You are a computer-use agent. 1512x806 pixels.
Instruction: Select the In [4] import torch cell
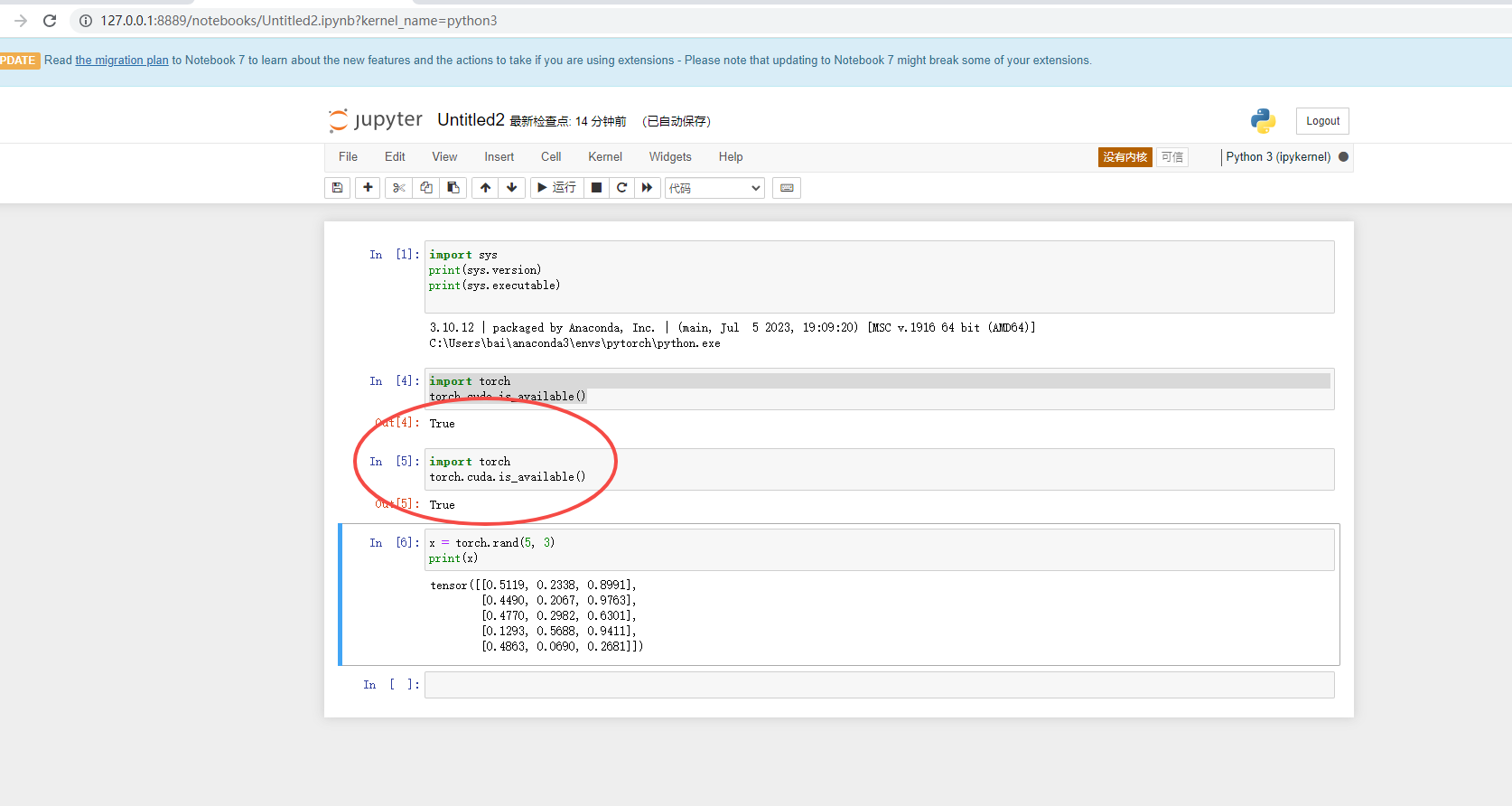pos(880,389)
